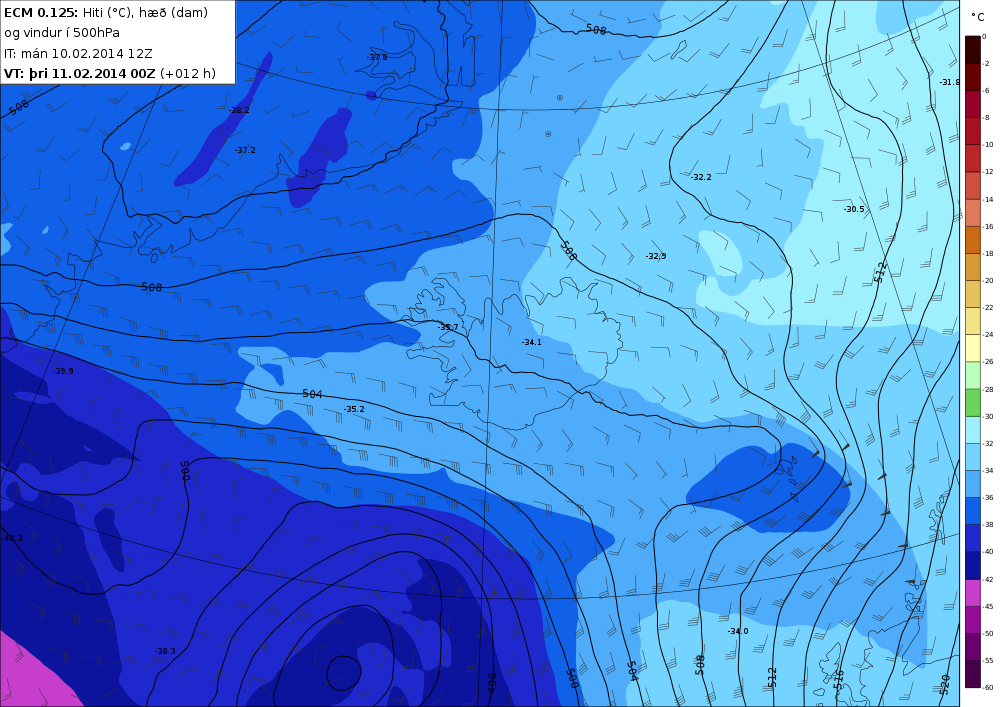Select the -32.9 temperature value
The height and width of the screenshot is (707, 1000).
[x=656, y=256]
